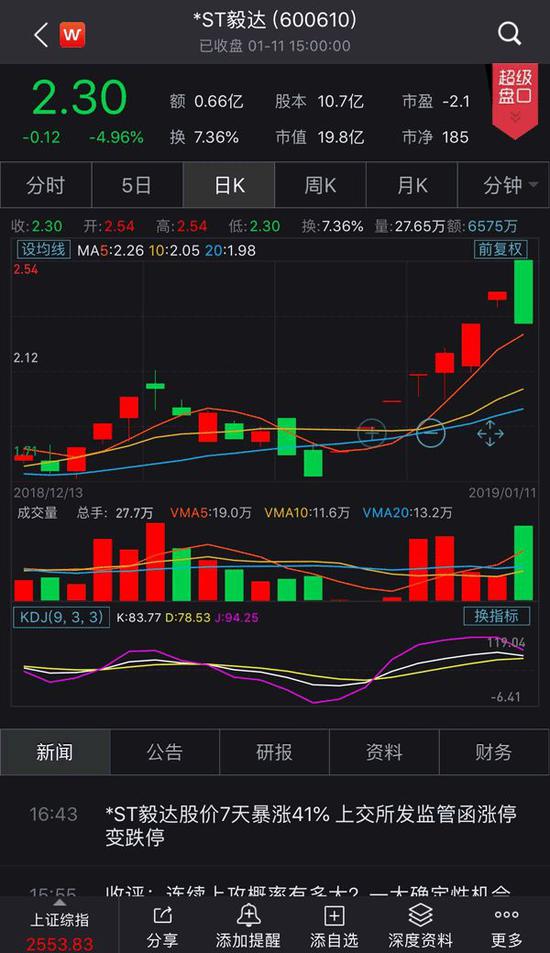This screenshot has height=953, width=550.
Task: Open 设均线 moving average settings
Action: pos(43,249)
